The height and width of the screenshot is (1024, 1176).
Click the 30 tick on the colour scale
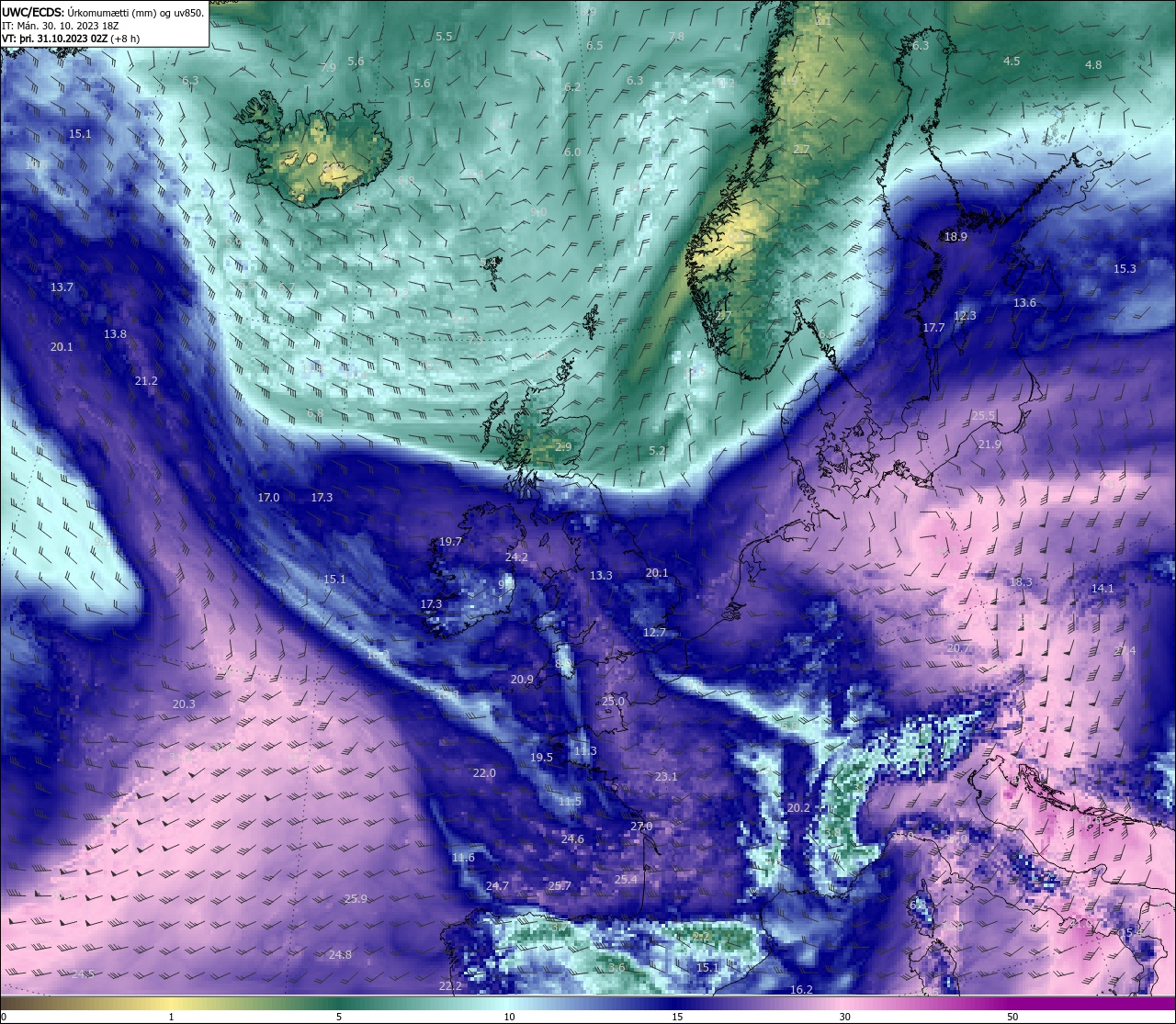coord(844,1017)
